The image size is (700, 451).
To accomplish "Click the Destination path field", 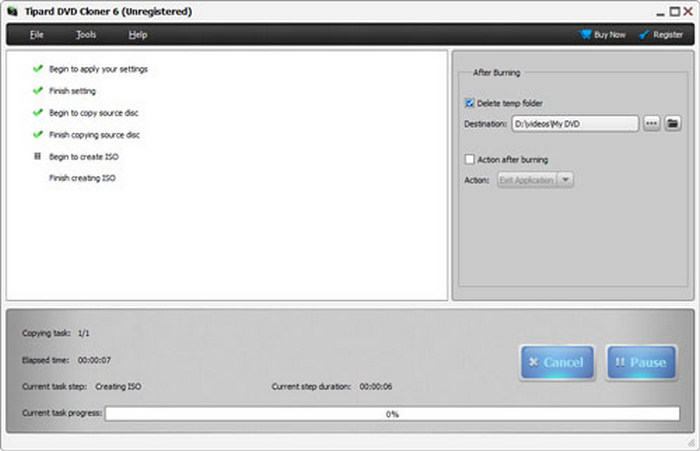I will coord(575,124).
